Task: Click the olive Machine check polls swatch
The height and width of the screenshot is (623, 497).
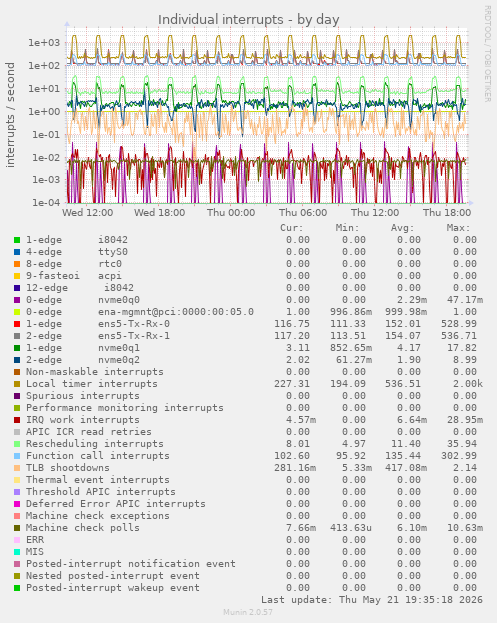Action: coord(17,528)
